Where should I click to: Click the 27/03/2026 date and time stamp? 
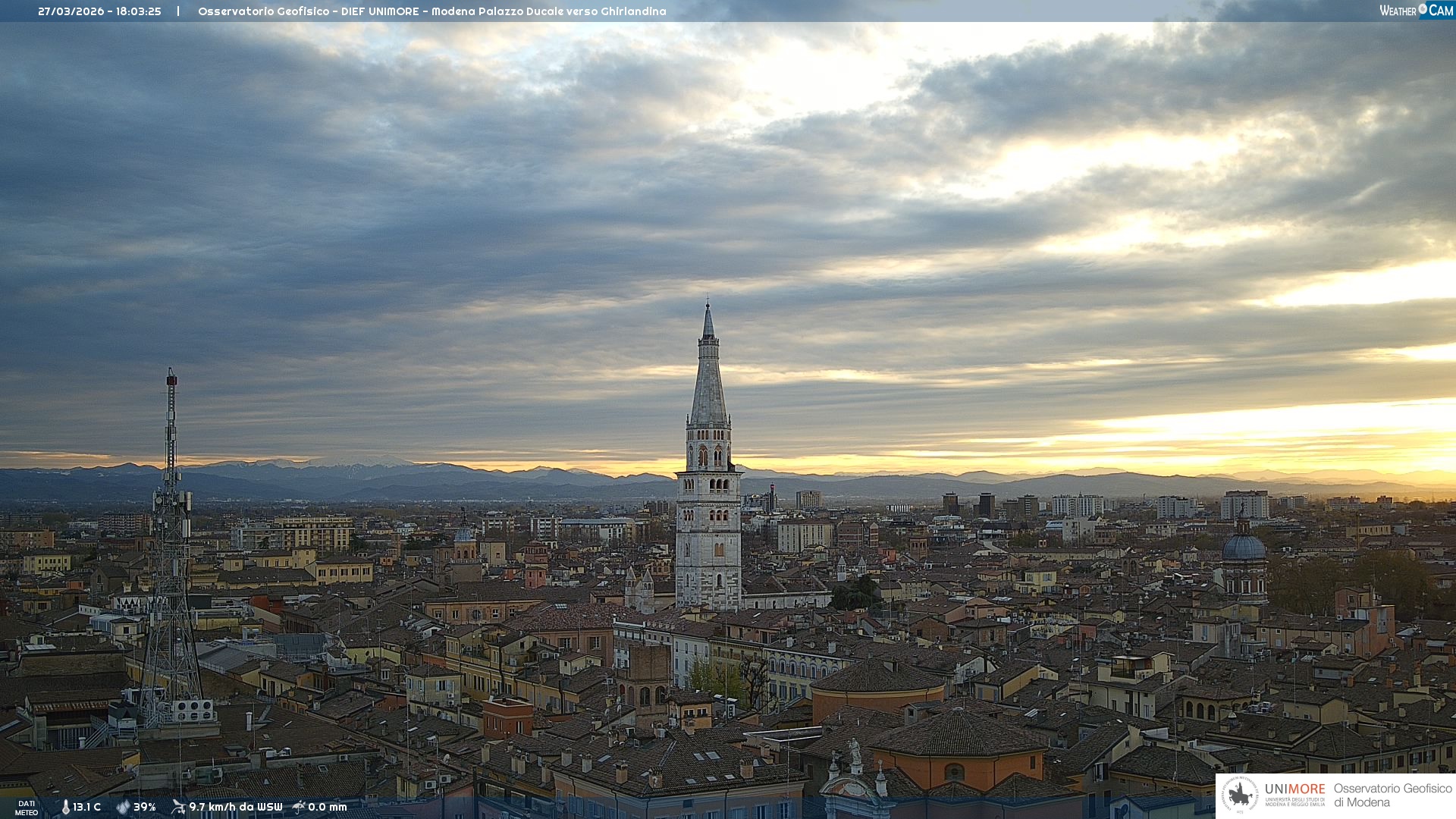click(x=99, y=11)
